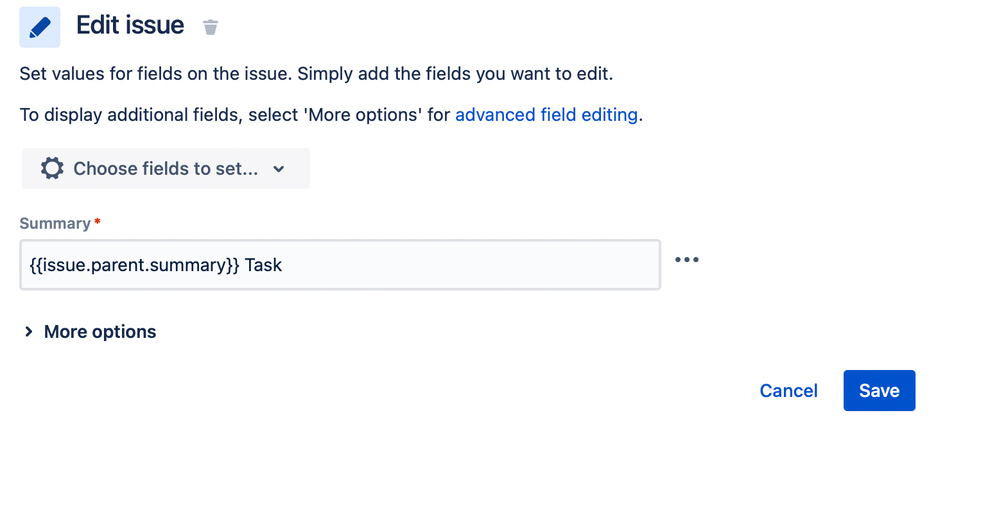The width and height of the screenshot is (999, 523).
Task: Cancel the edit issue changes
Action: (788, 390)
